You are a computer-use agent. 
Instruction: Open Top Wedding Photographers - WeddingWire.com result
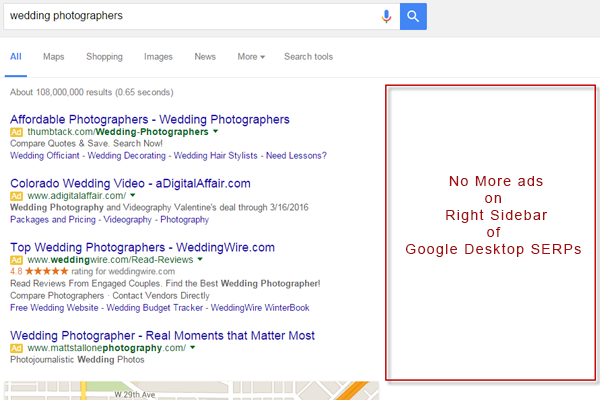click(142, 247)
